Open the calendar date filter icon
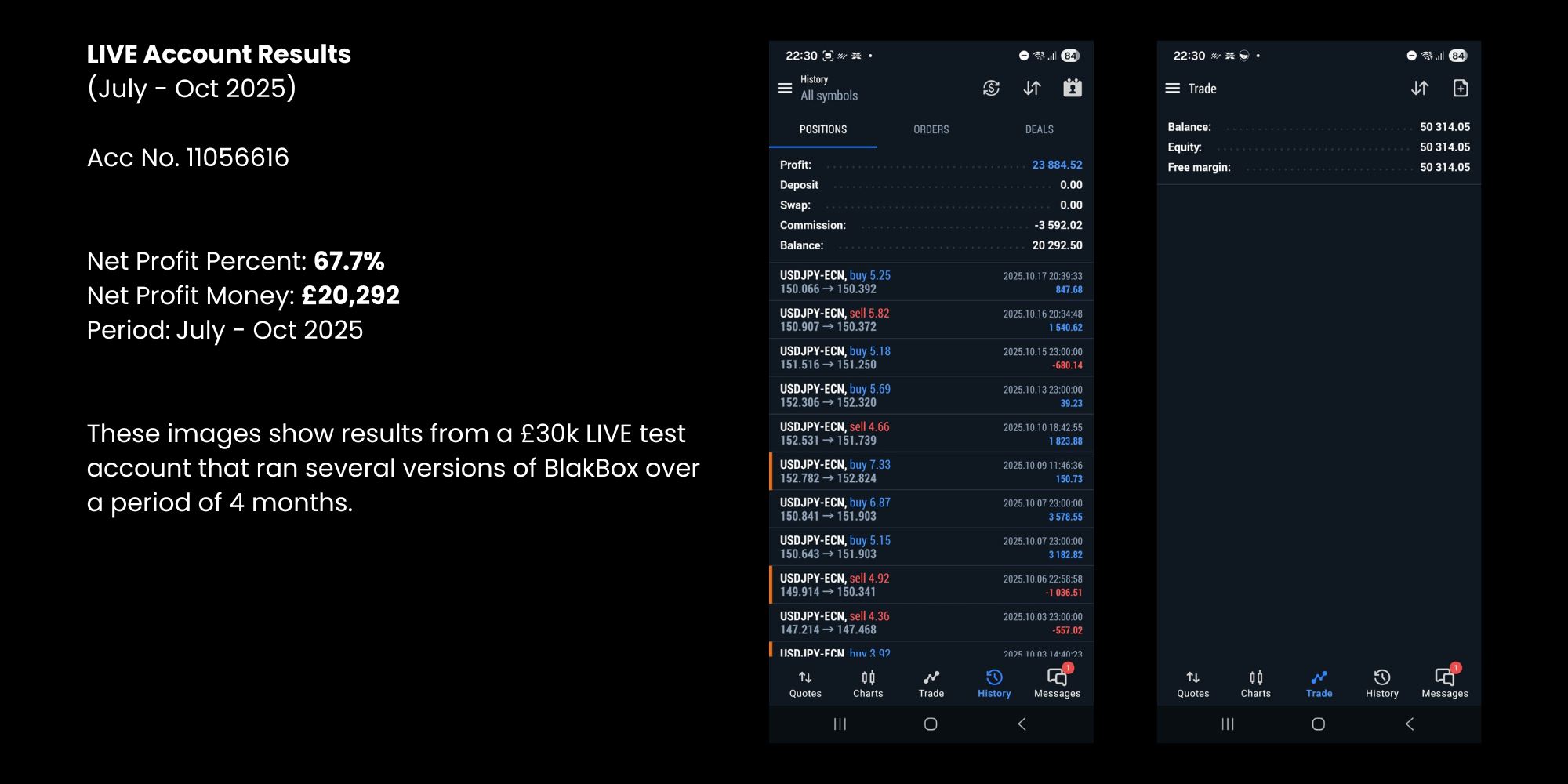 pyautogui.click(x=1073, y=89)
